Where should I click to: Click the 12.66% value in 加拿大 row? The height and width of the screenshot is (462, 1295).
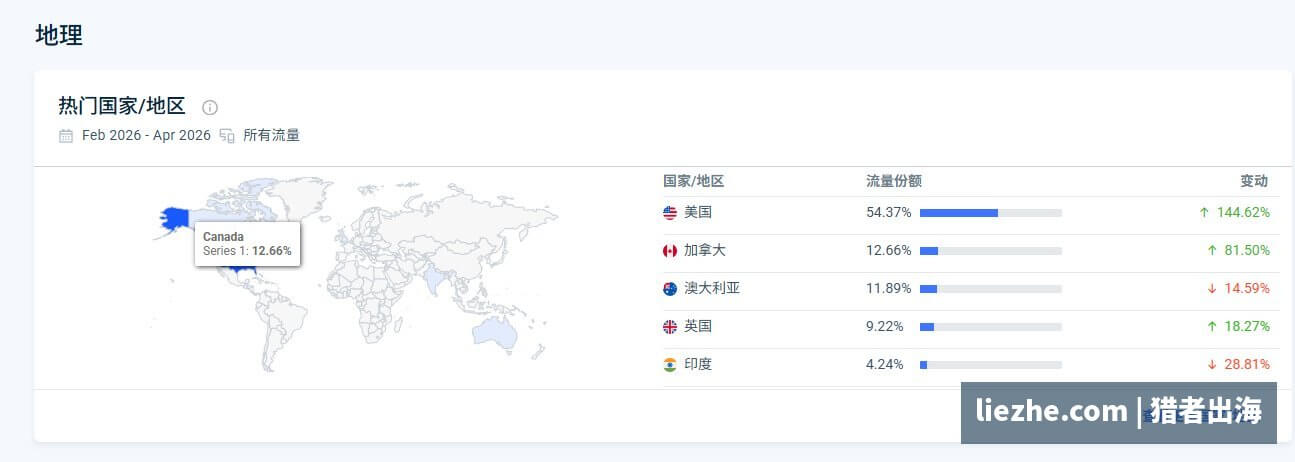click(889, 251)
